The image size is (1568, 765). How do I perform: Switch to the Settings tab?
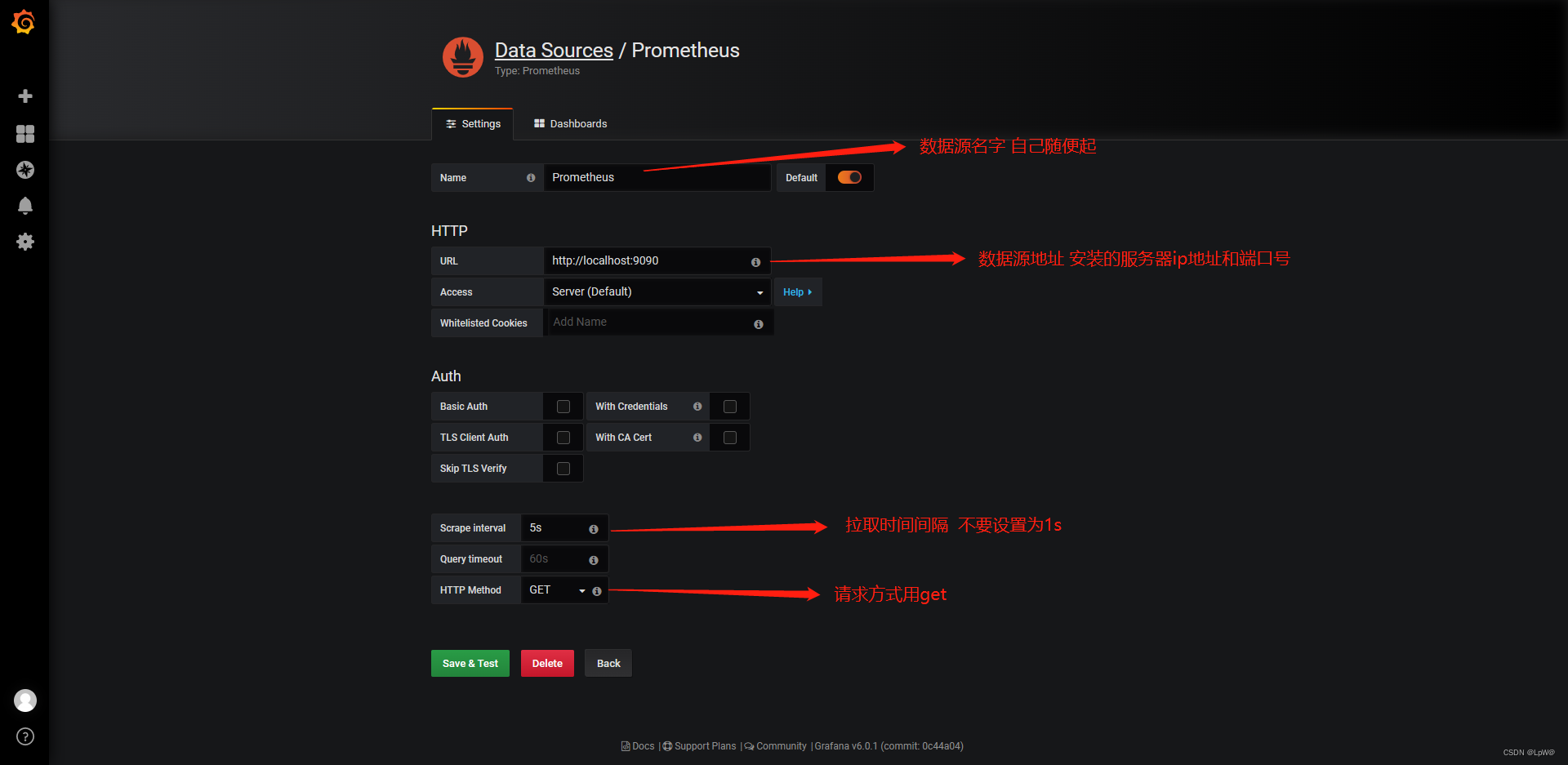pyautogui.click(x=473, y=124)
